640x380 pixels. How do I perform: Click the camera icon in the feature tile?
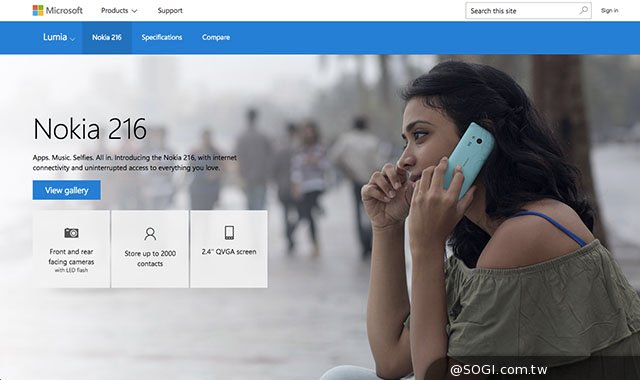point(71,233)
